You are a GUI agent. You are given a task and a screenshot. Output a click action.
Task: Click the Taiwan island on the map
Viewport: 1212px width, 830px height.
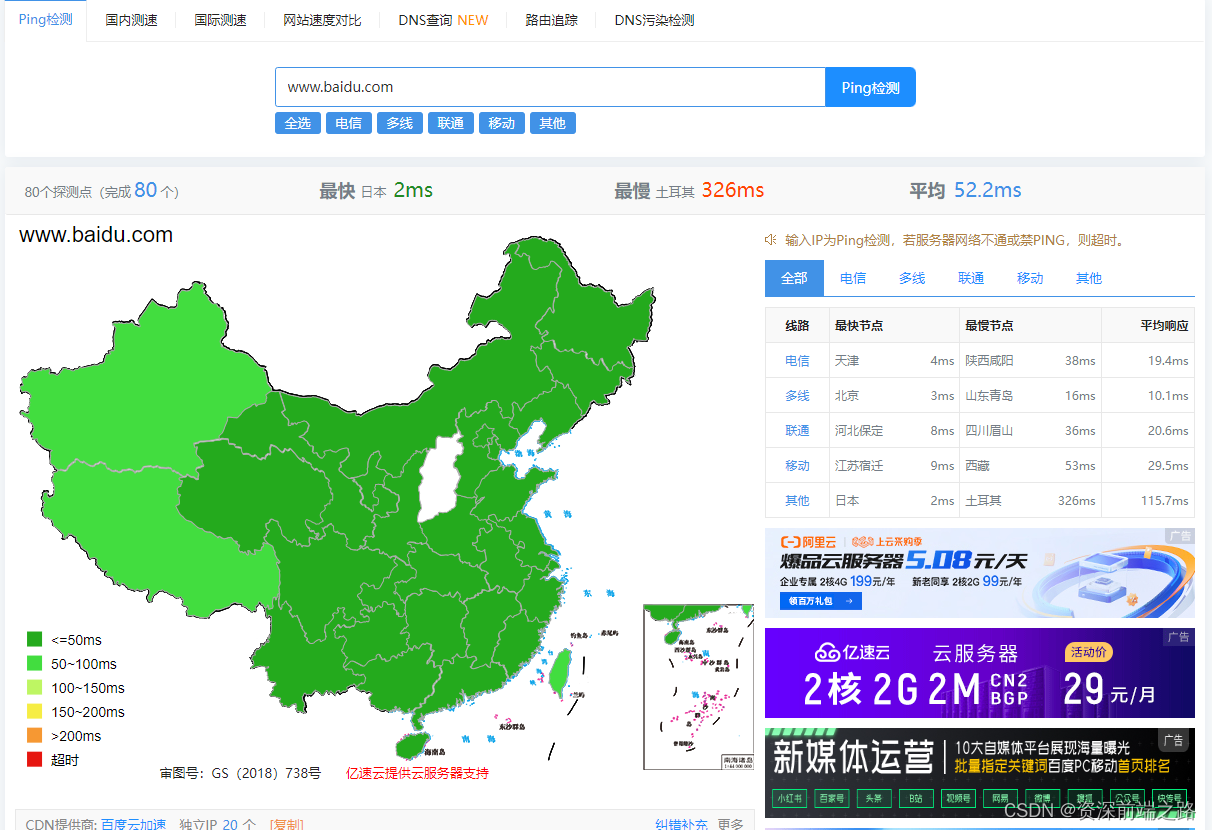pyautogui.click(x=559, y=672)
